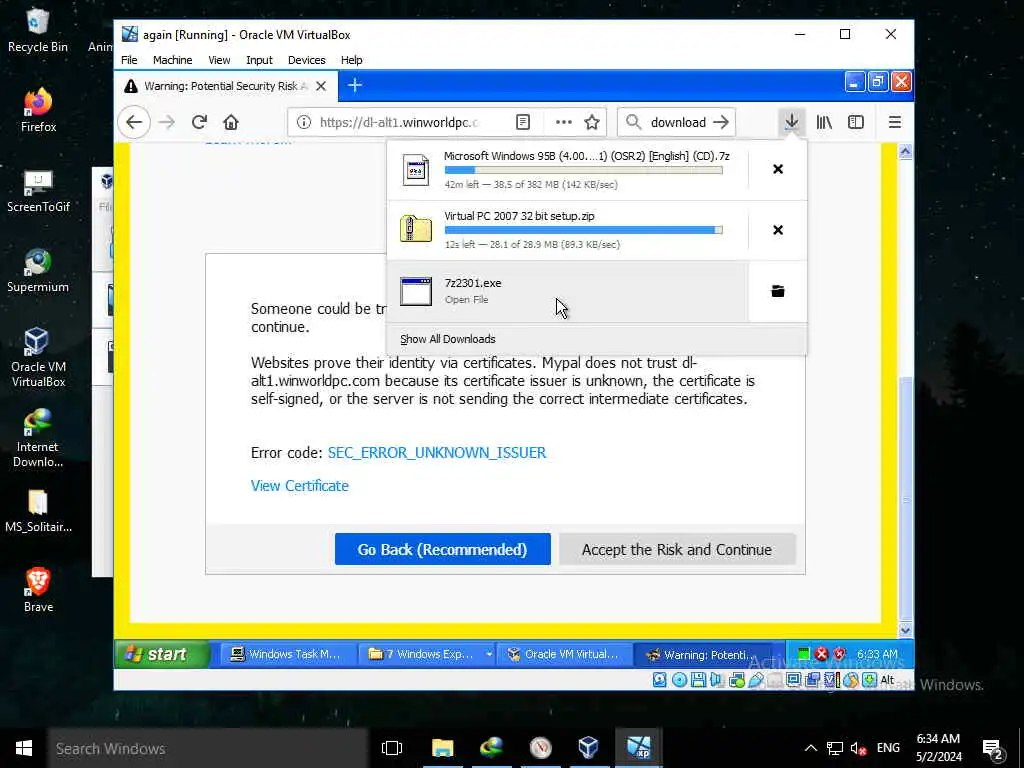
Task: Open the View Certificate link
Action: [x=300, y=486]
